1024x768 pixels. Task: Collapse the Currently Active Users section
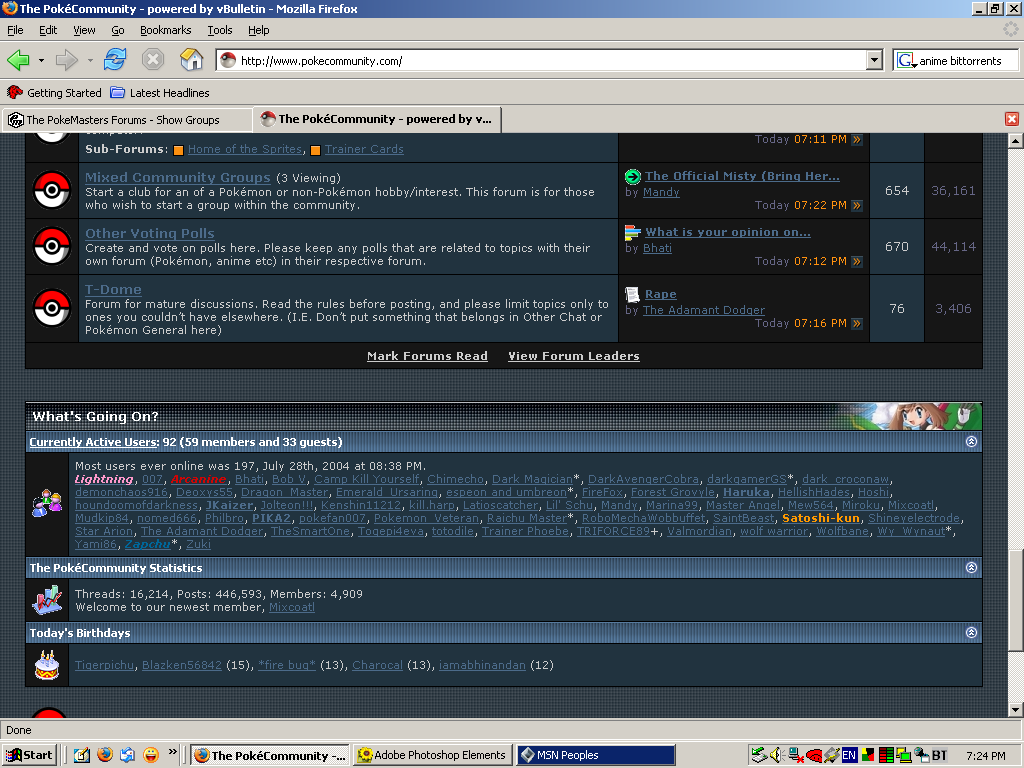click(x=971, y=441)
